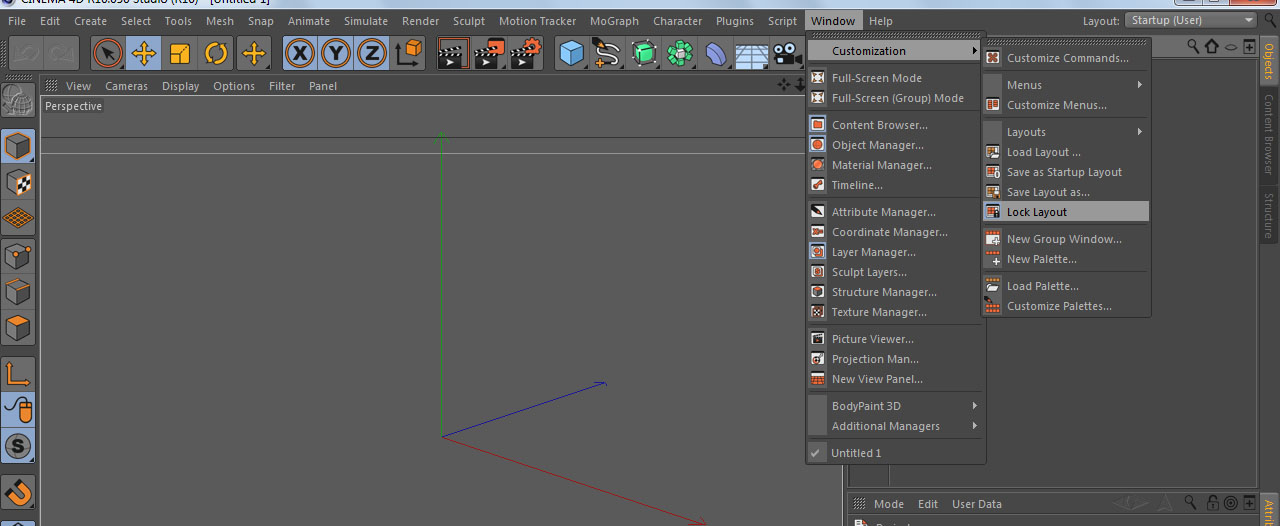Select the spline pen tool icon

point(607,53)
